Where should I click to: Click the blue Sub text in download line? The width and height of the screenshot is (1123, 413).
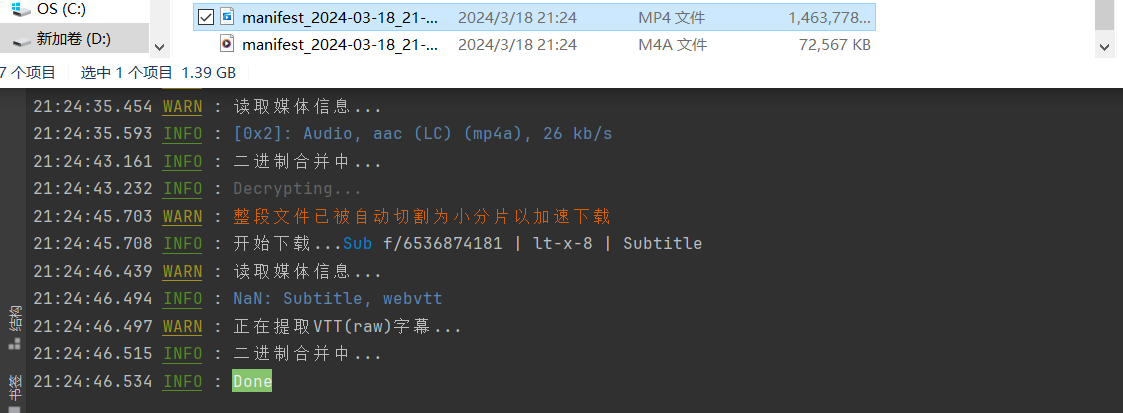[359, 243]
